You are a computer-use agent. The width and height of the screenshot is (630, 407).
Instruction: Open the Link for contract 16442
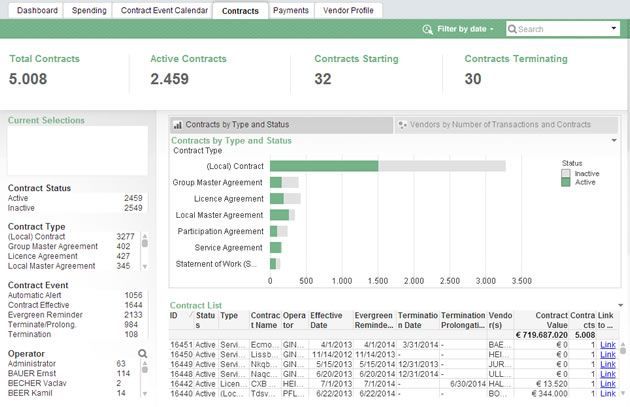(608, 384)
